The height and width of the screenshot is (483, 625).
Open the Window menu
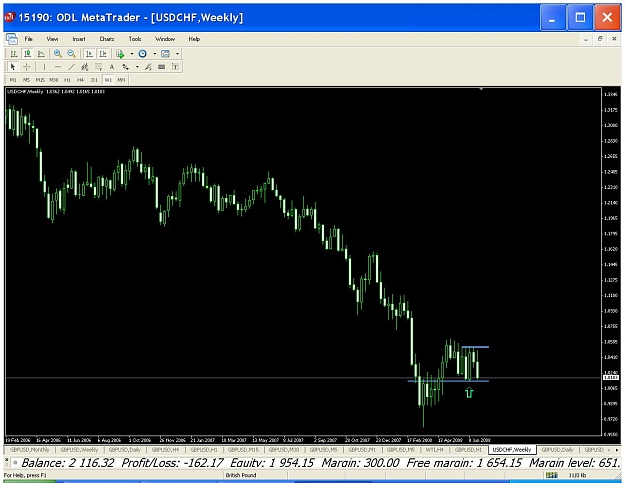pyautogui.click(x=165, y=39)
